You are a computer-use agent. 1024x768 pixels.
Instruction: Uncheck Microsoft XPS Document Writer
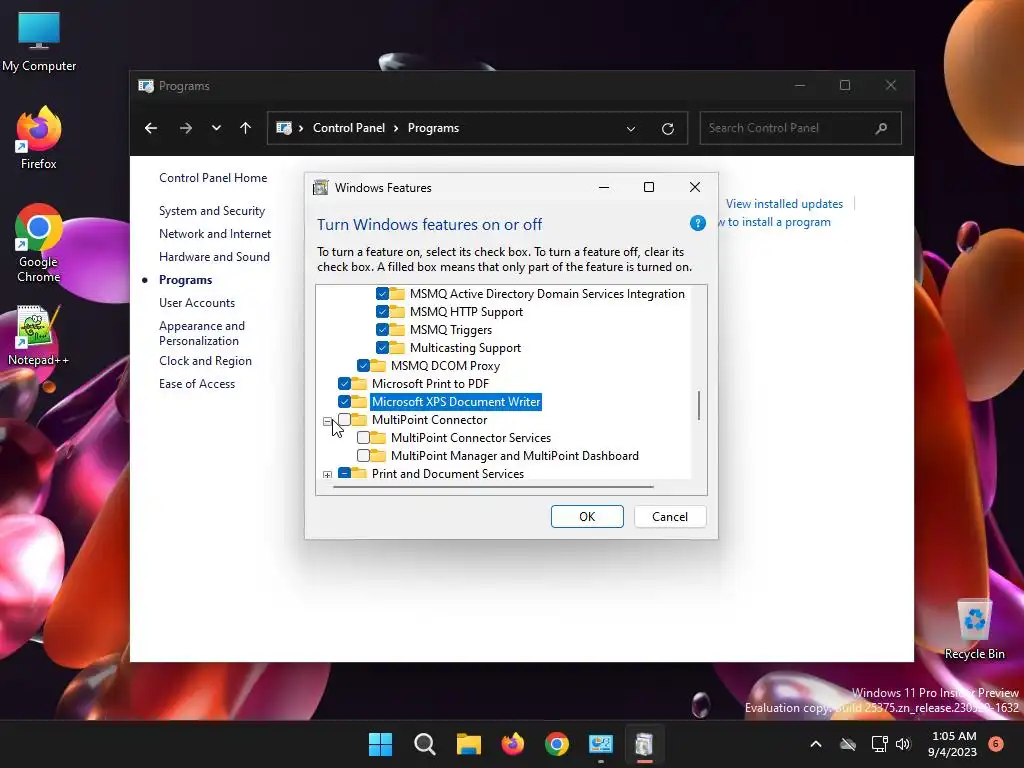[344, 402]
